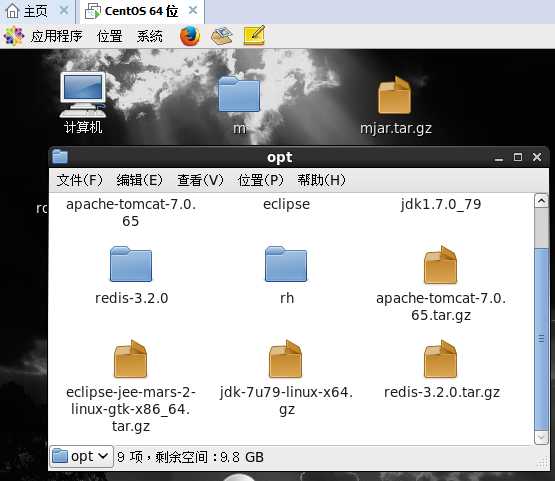Click redis-3.2.0.tar.gz file name text
The height and width of the screenshot is (481, 555).
pyautogui.click(x=442, y=392)
